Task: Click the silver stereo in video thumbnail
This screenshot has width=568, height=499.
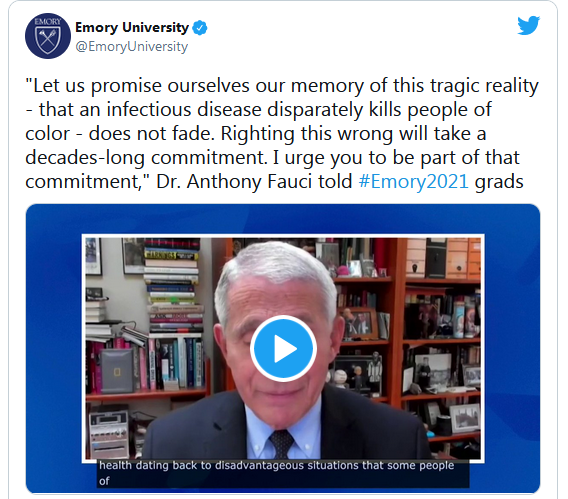Action: click(x=109, y=433)
